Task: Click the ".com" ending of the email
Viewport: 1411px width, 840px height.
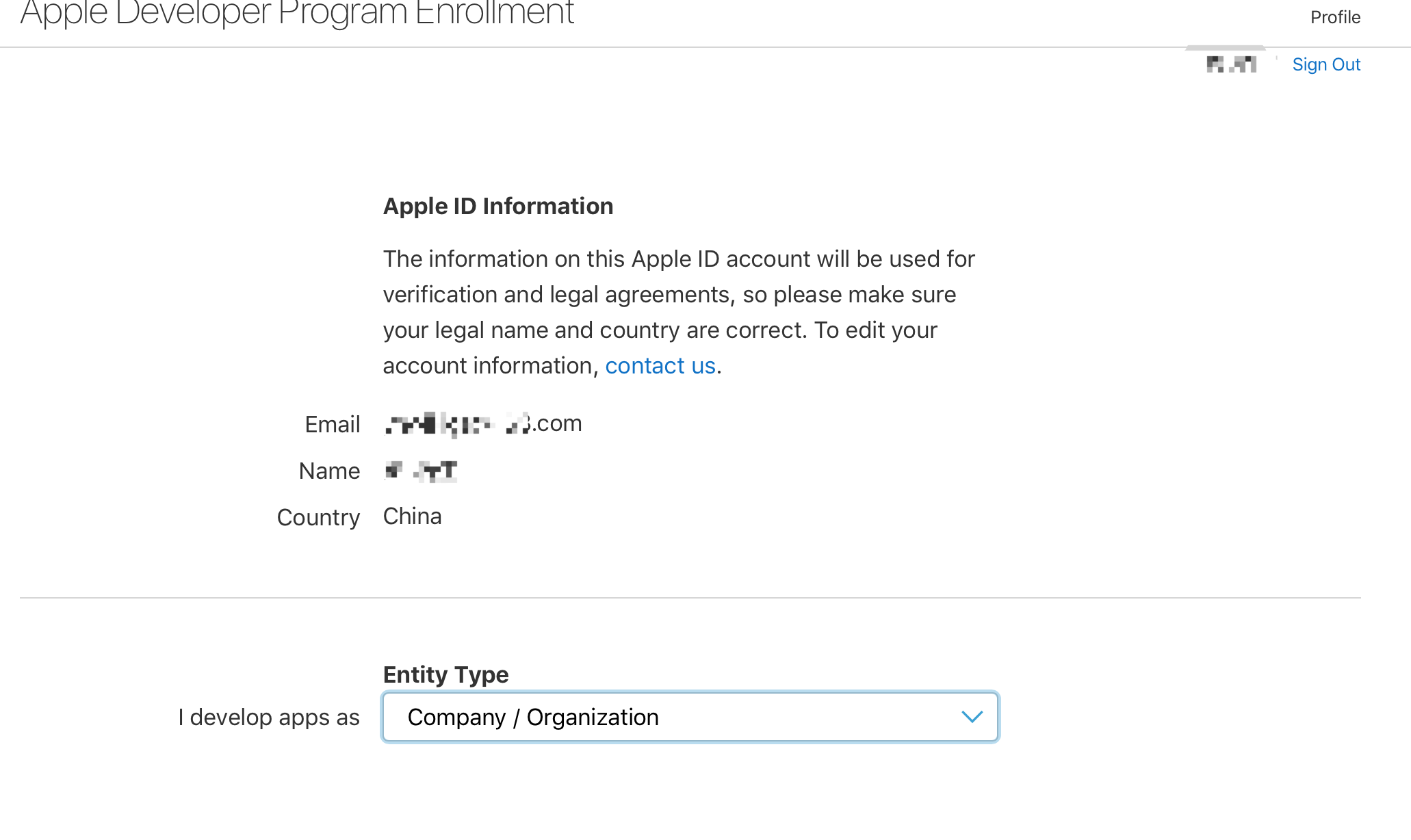Action: point(558,423)
